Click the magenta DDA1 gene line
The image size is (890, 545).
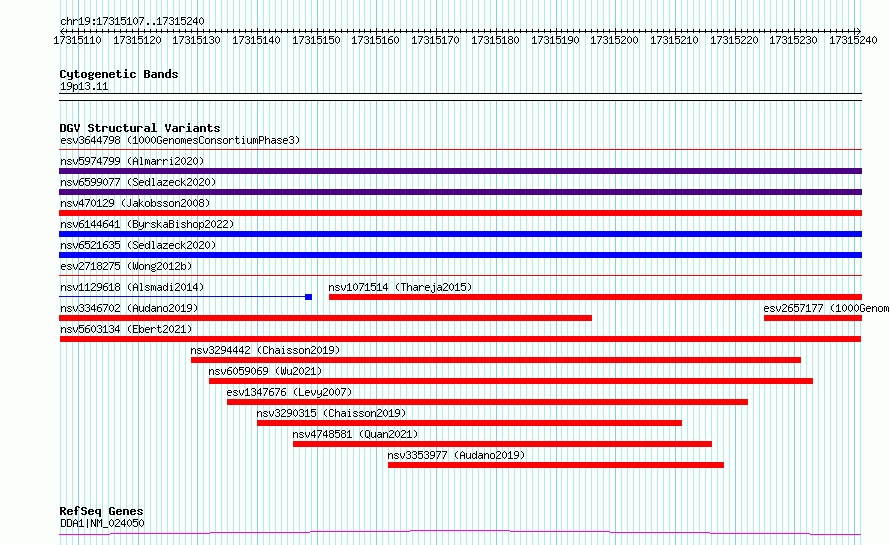coord(460,533)
